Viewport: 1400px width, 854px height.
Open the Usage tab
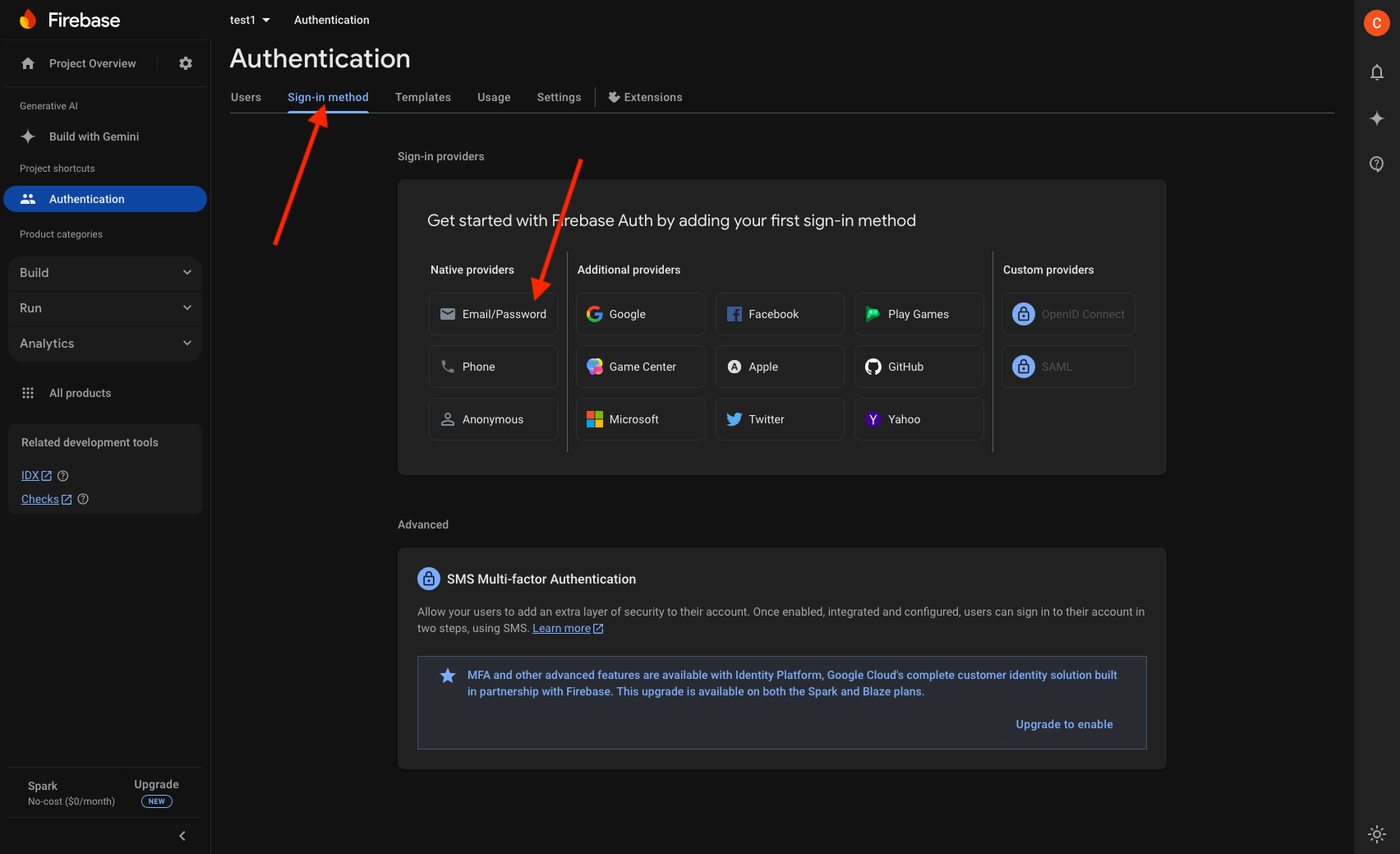[x=494, y=97]
